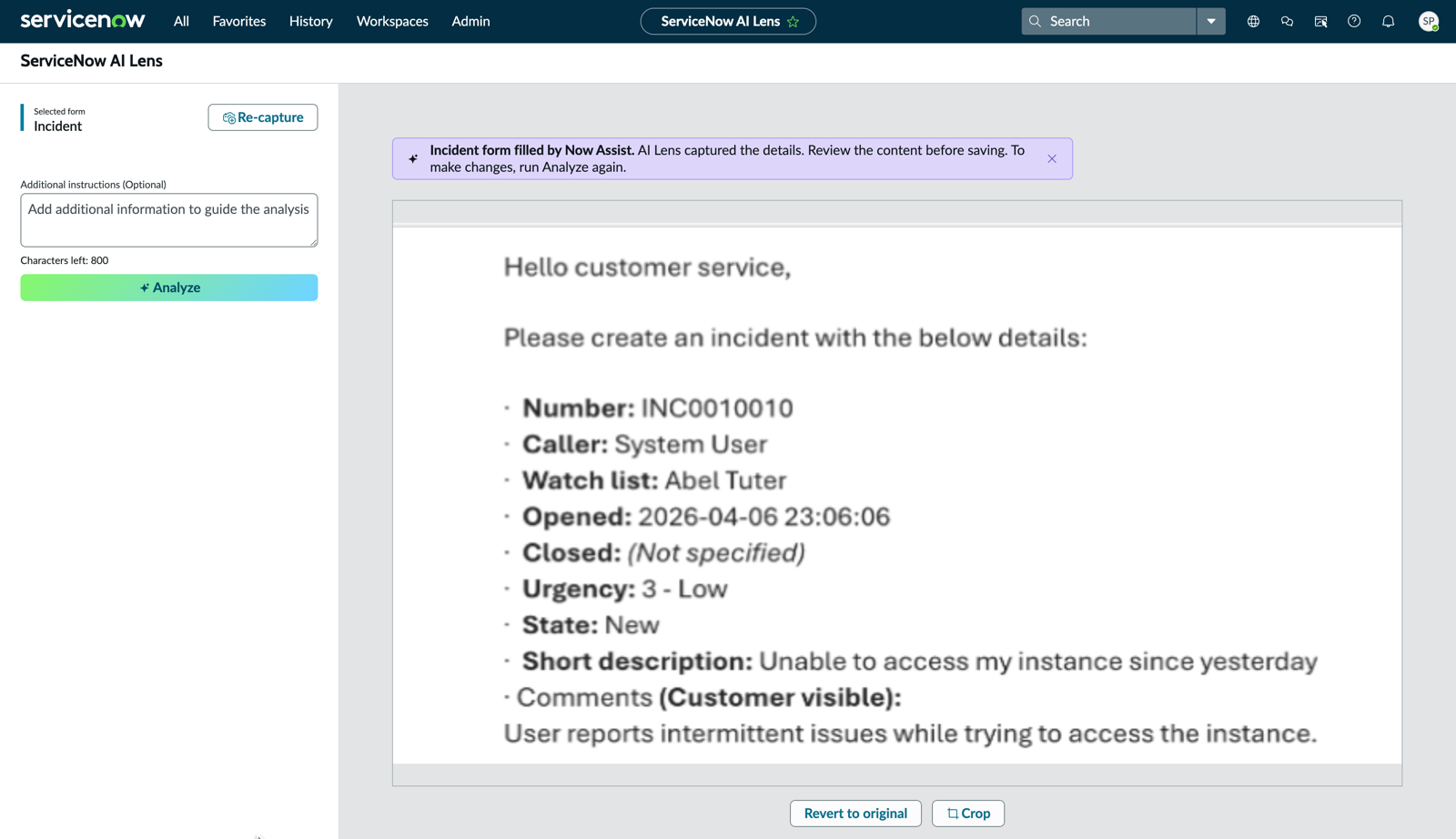This screenshot has width=1456, height=839.
Task: Run the Analyze button
Action: (169, 288)
